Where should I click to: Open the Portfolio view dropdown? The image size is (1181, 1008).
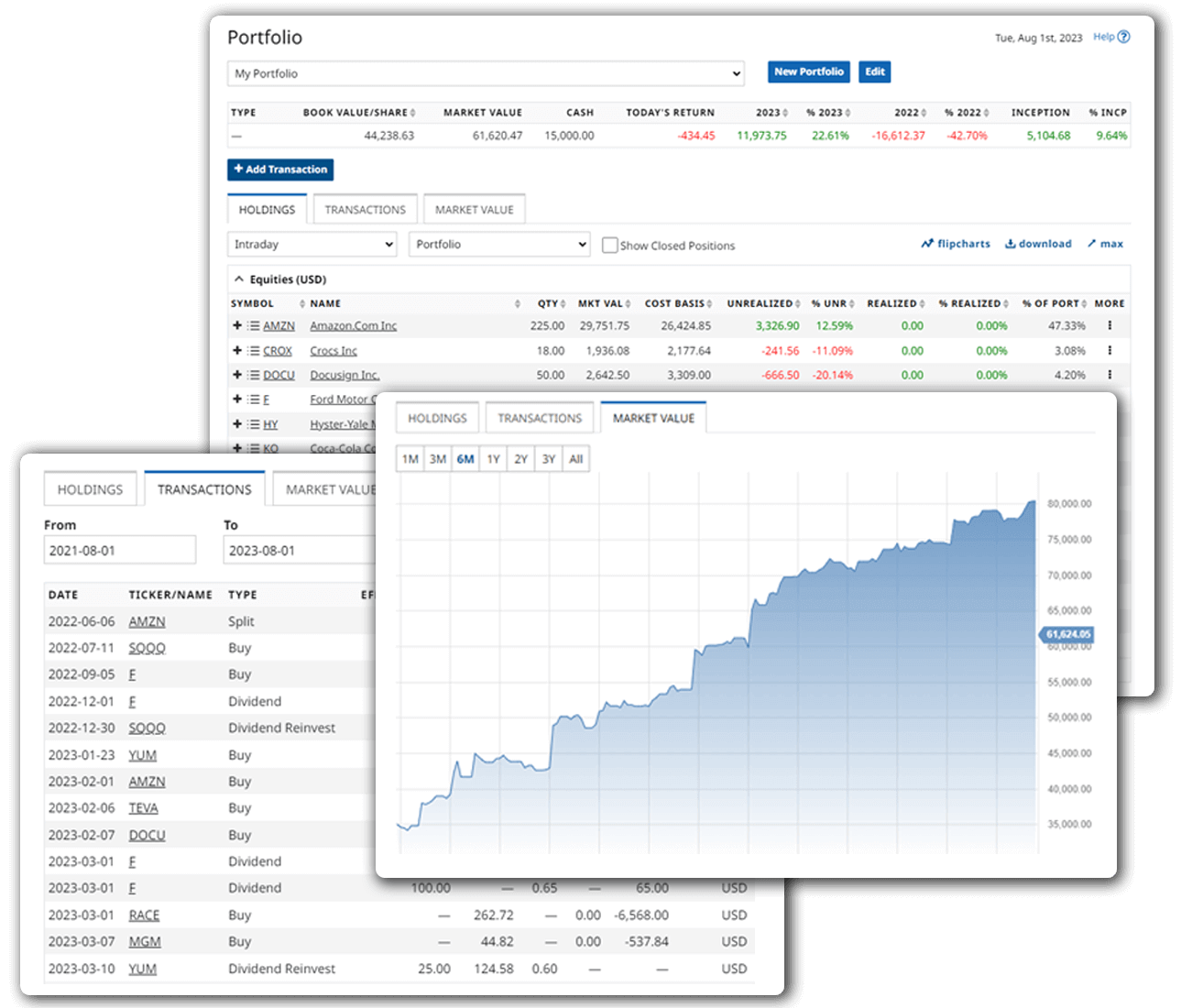499,244
